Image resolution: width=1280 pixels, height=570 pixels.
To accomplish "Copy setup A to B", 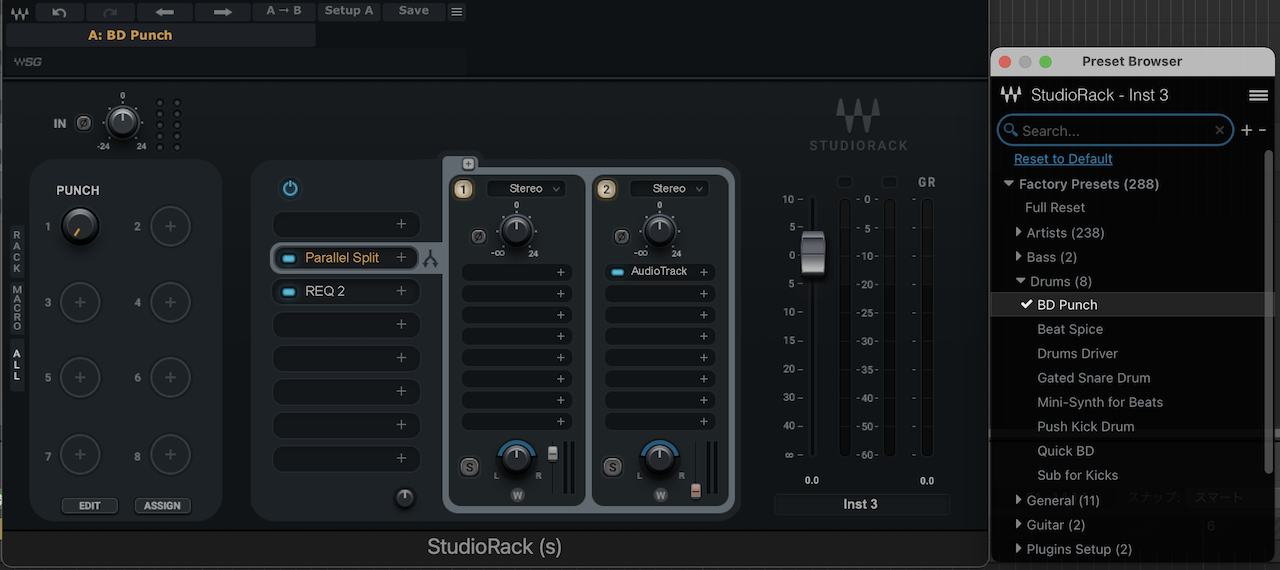I will (x=284, y=11).
